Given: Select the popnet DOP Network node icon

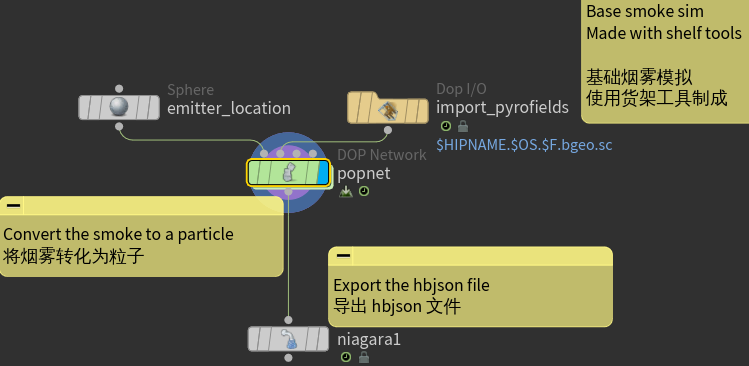Looking at the screenshot, I should coord(289,172).
